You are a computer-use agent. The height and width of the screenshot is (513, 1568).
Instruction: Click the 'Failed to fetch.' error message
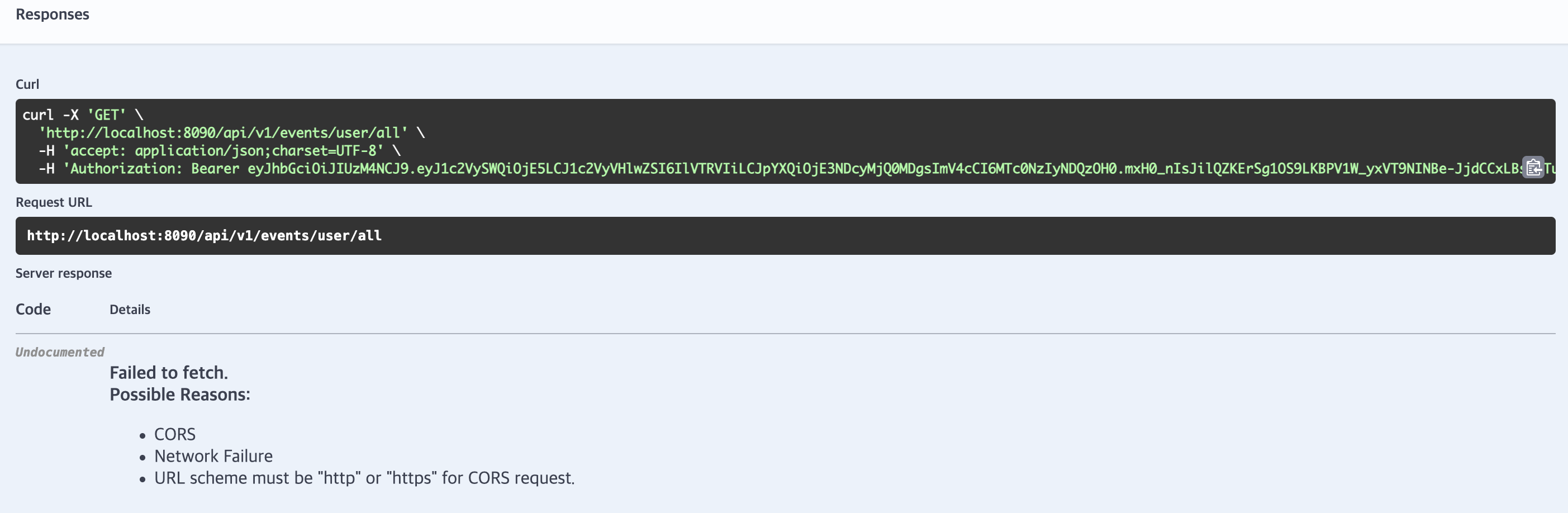tap(169, 372)
